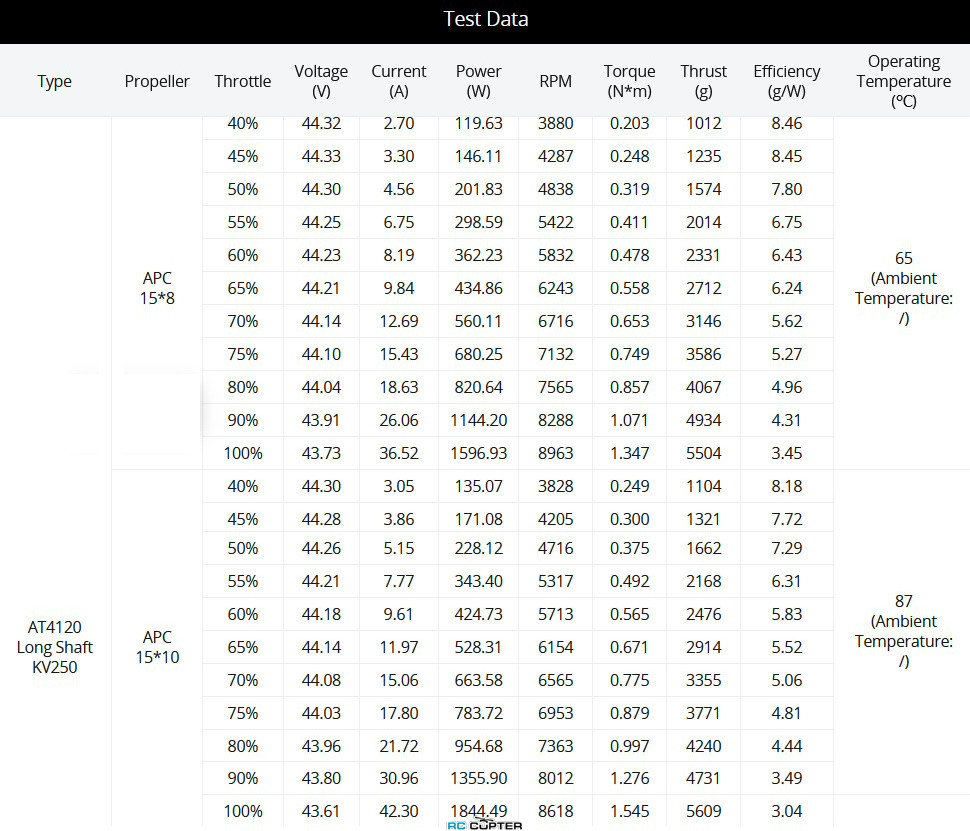Viewport: 970px width, 831px height.
Task: Click the 87 operating temperature cell
Action: [903, 631]
